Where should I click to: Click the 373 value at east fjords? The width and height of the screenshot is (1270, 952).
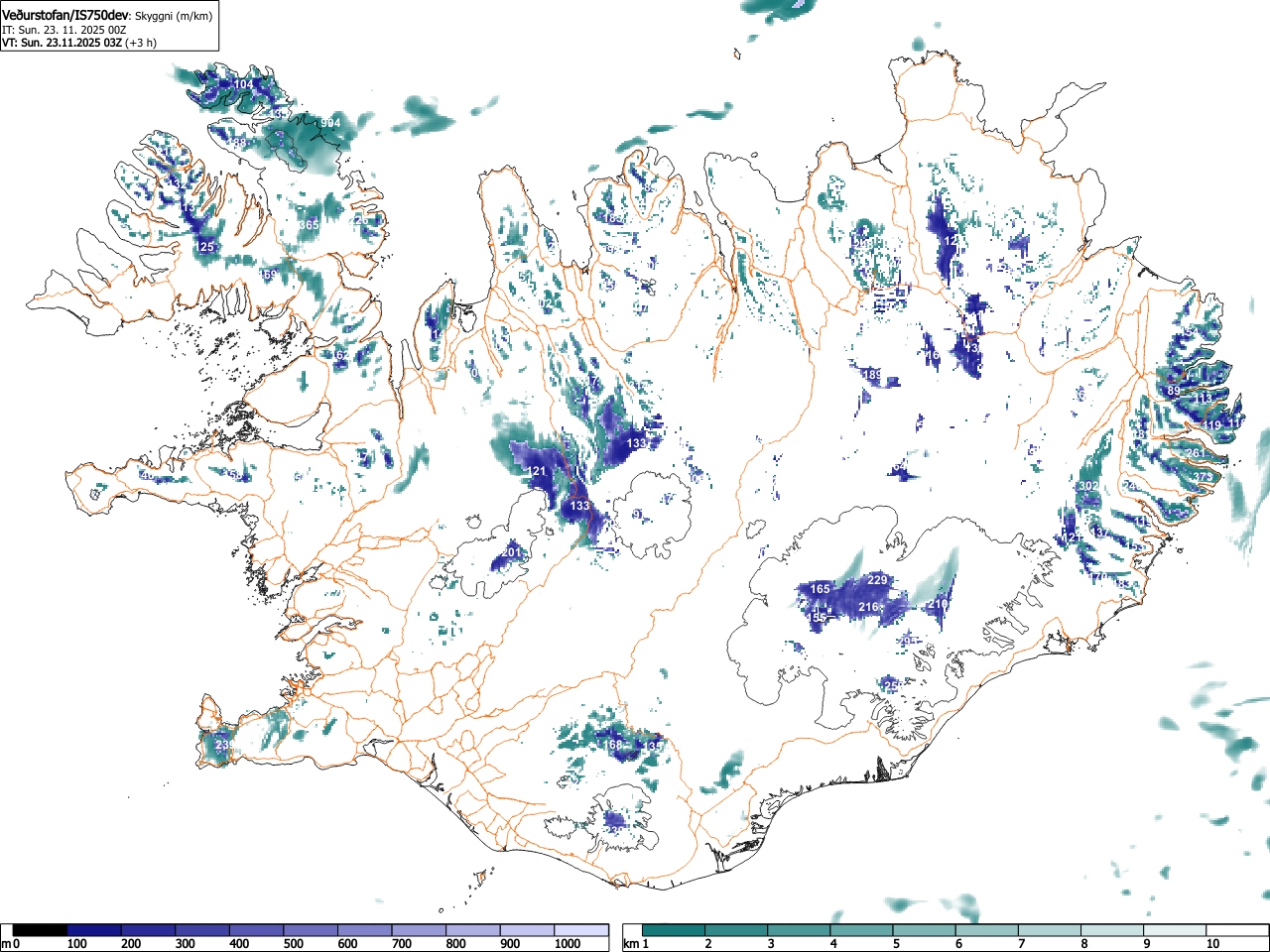coord(1203,477)
